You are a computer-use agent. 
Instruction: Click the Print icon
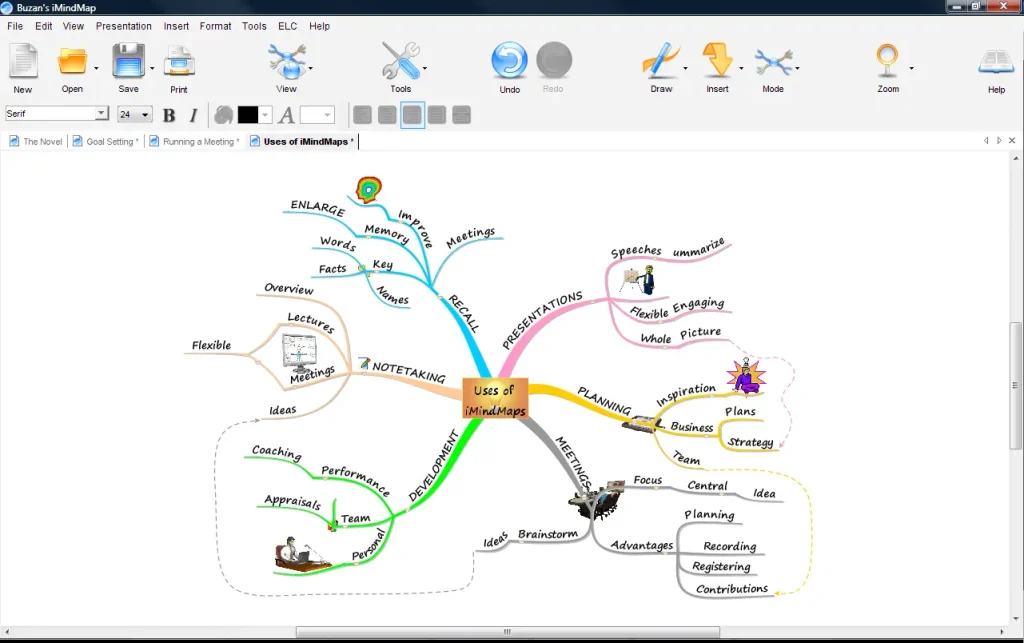pos(179,63)
